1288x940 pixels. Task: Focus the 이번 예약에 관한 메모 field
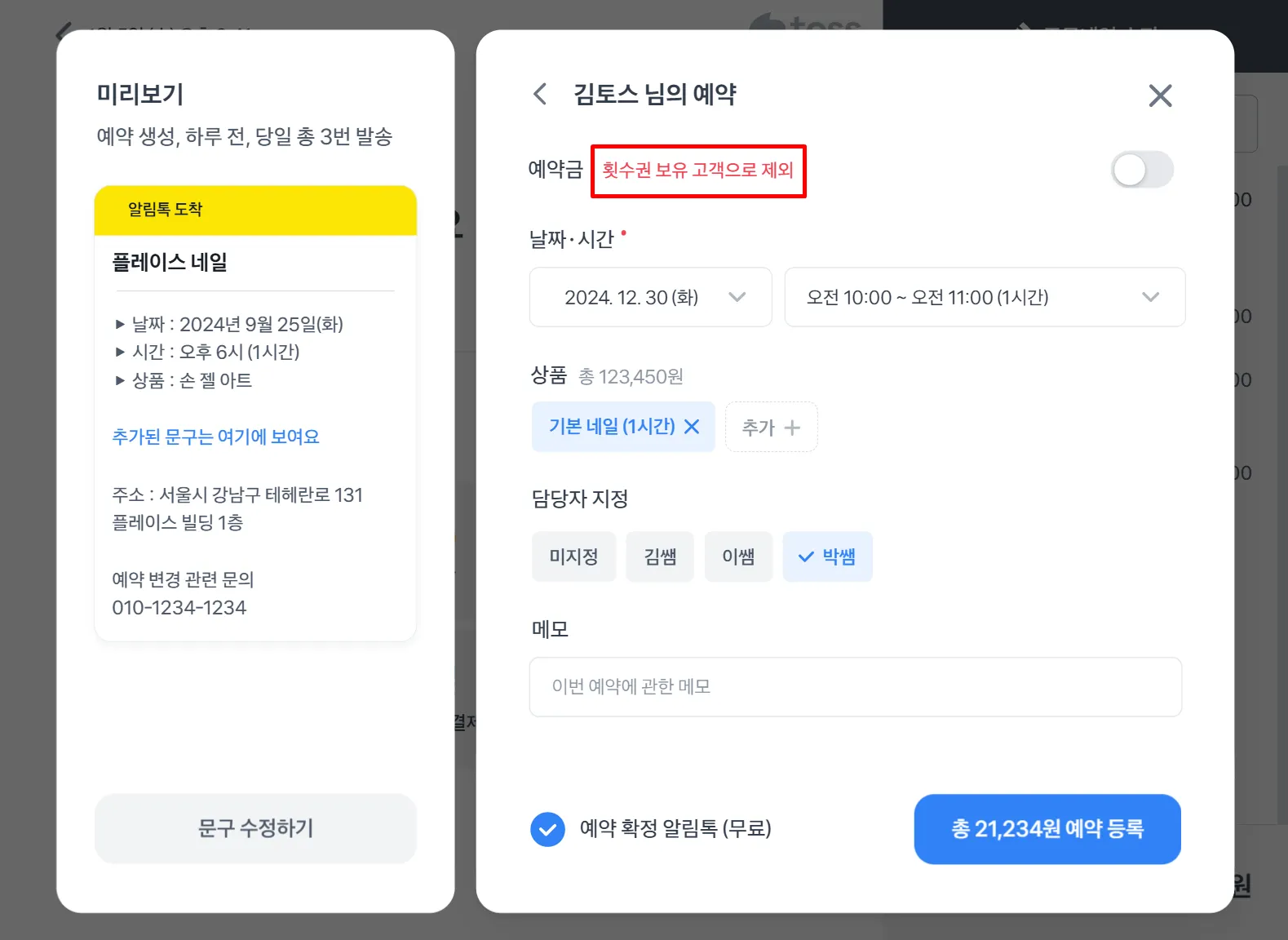(x=855, y=687)
